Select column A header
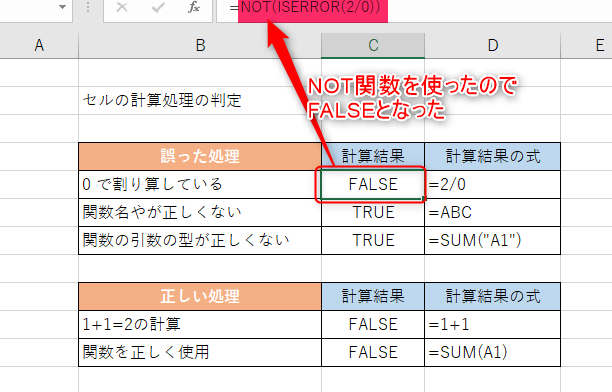 39,46
